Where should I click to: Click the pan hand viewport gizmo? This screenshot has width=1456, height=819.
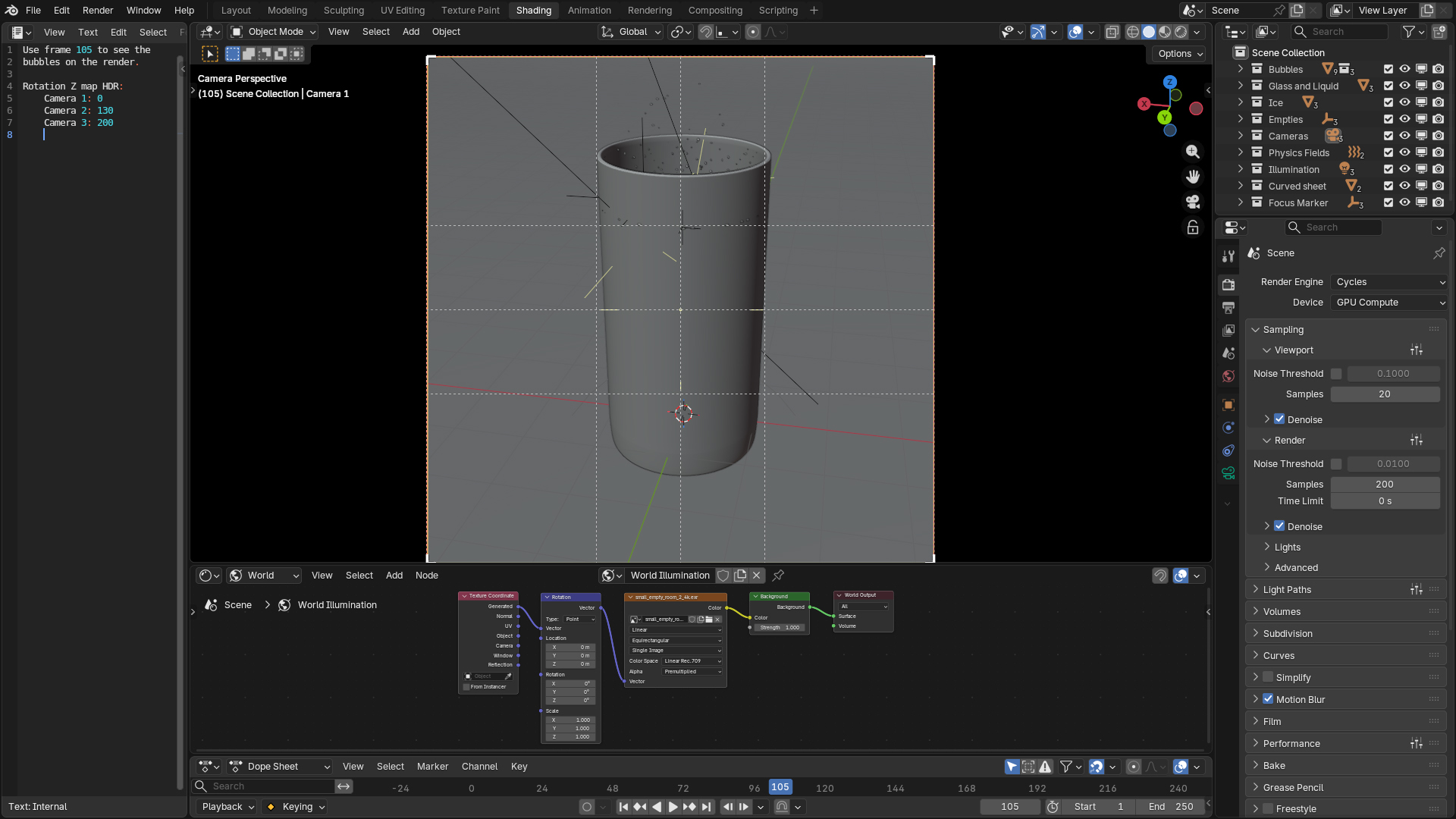pos(1193,177)
